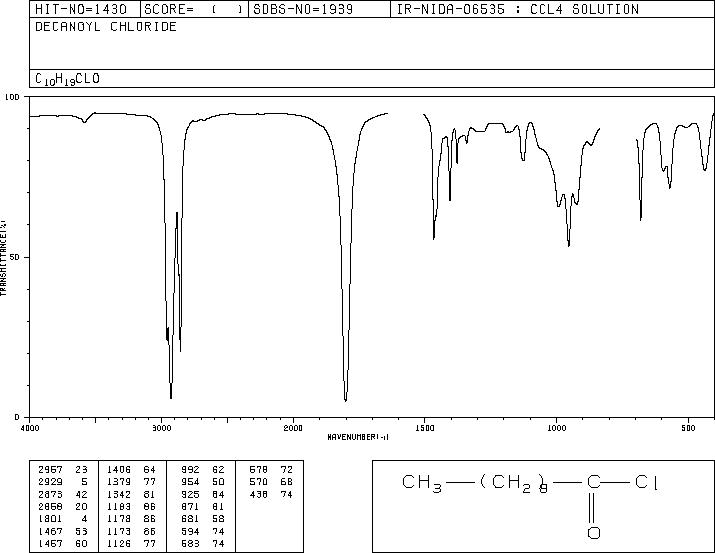Select the 683 entry in the peak table
Viewport: 715px width, 553px height.
203,544
